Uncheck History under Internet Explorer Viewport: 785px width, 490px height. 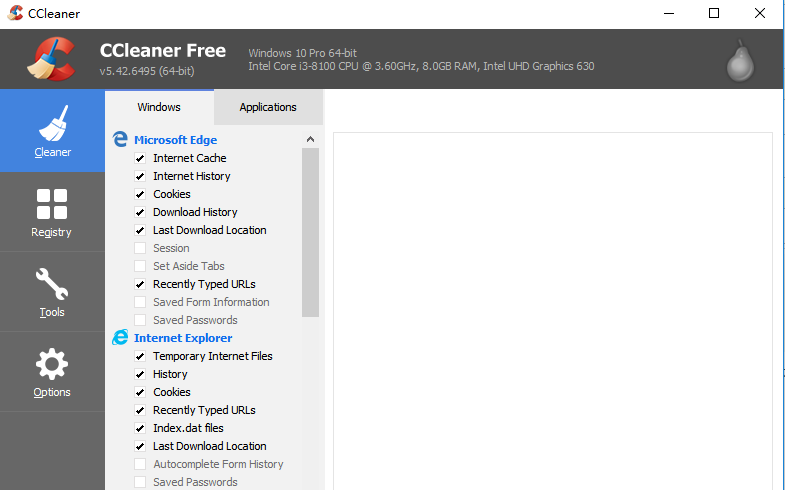140,374
